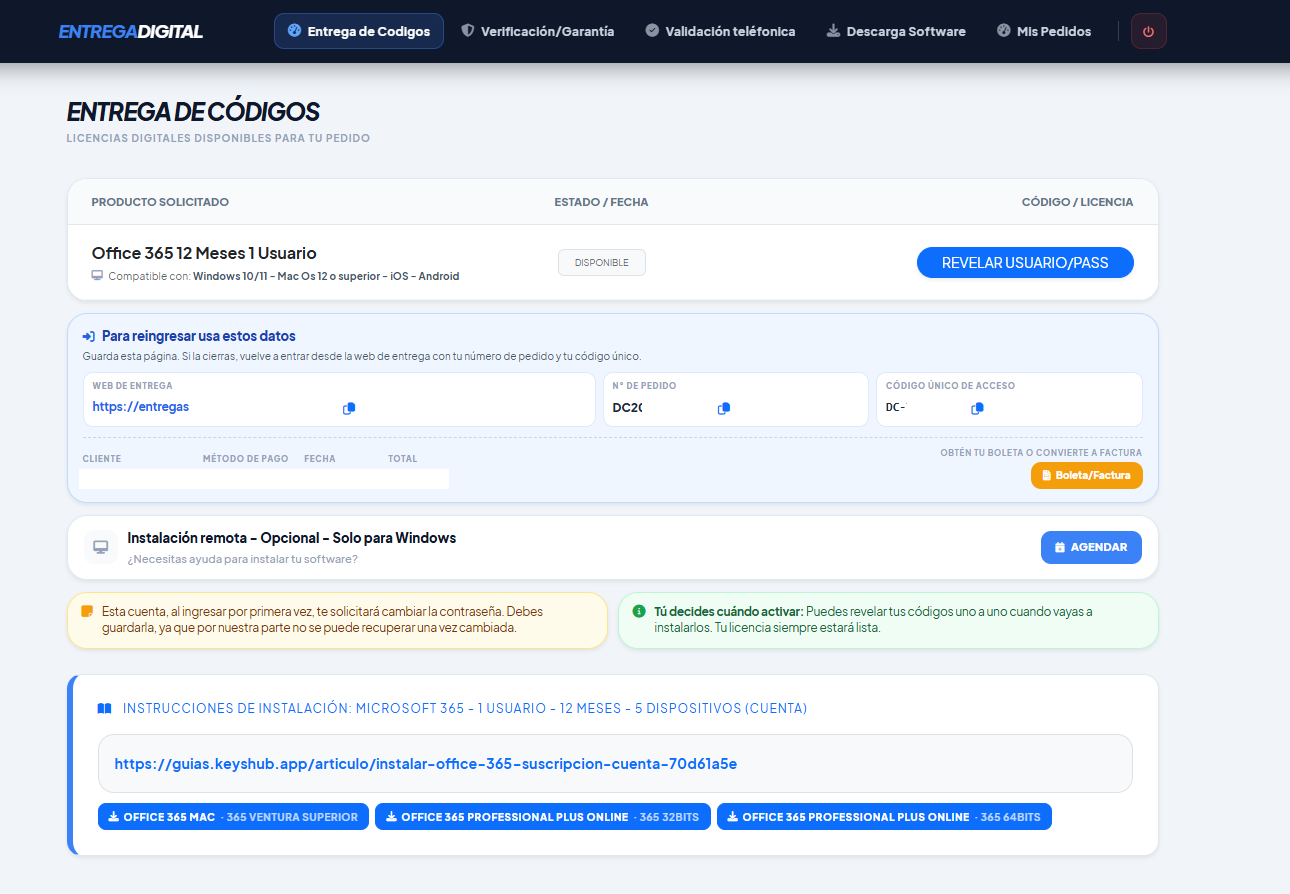Image resolution: width=1290 pixels, height=894 pixels.
Task: Click the Instrucciones de Instalación heading text
Action: (x=465, y=709)
